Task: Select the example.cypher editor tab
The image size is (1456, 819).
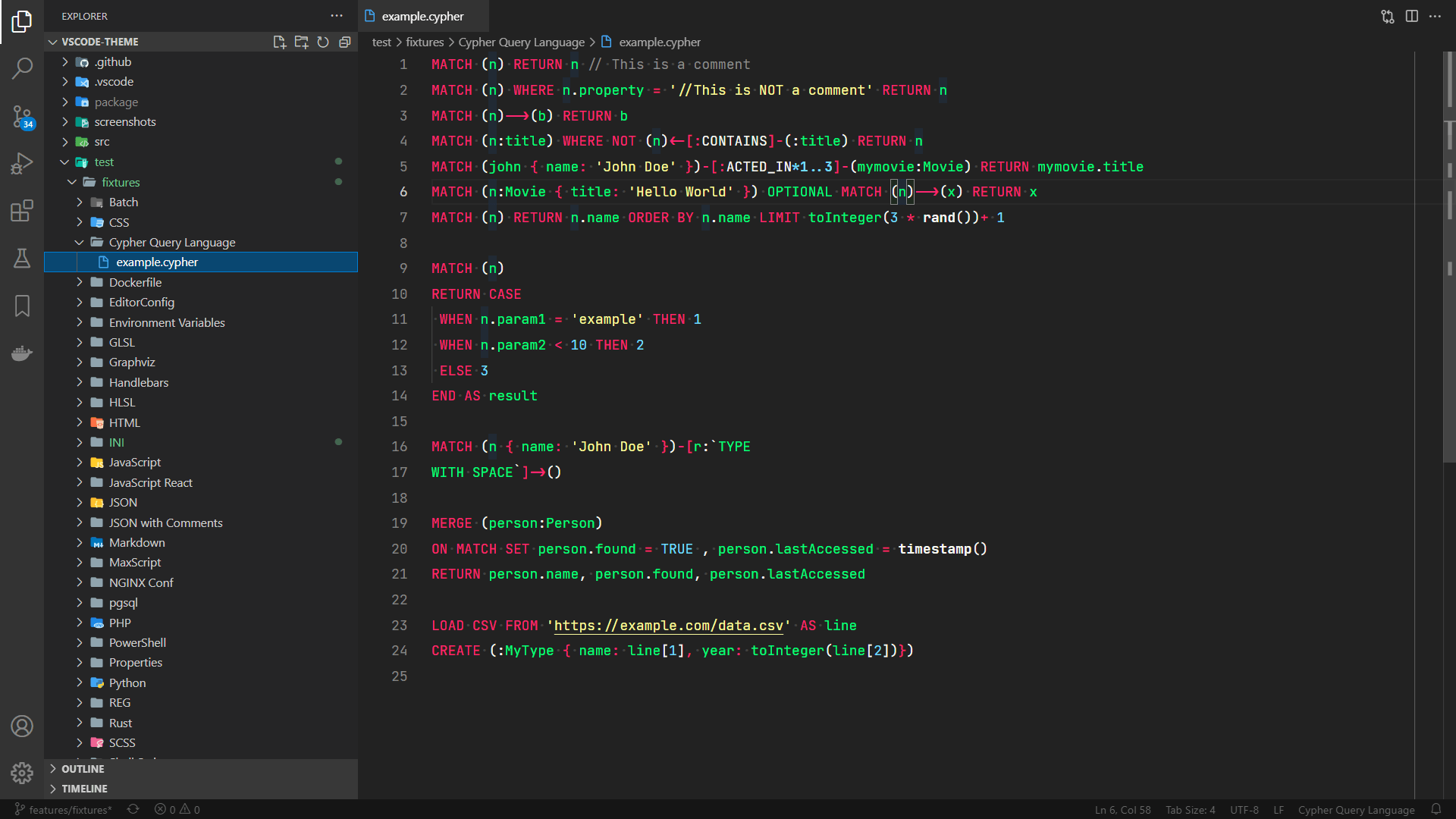Action: pos(422,16)
